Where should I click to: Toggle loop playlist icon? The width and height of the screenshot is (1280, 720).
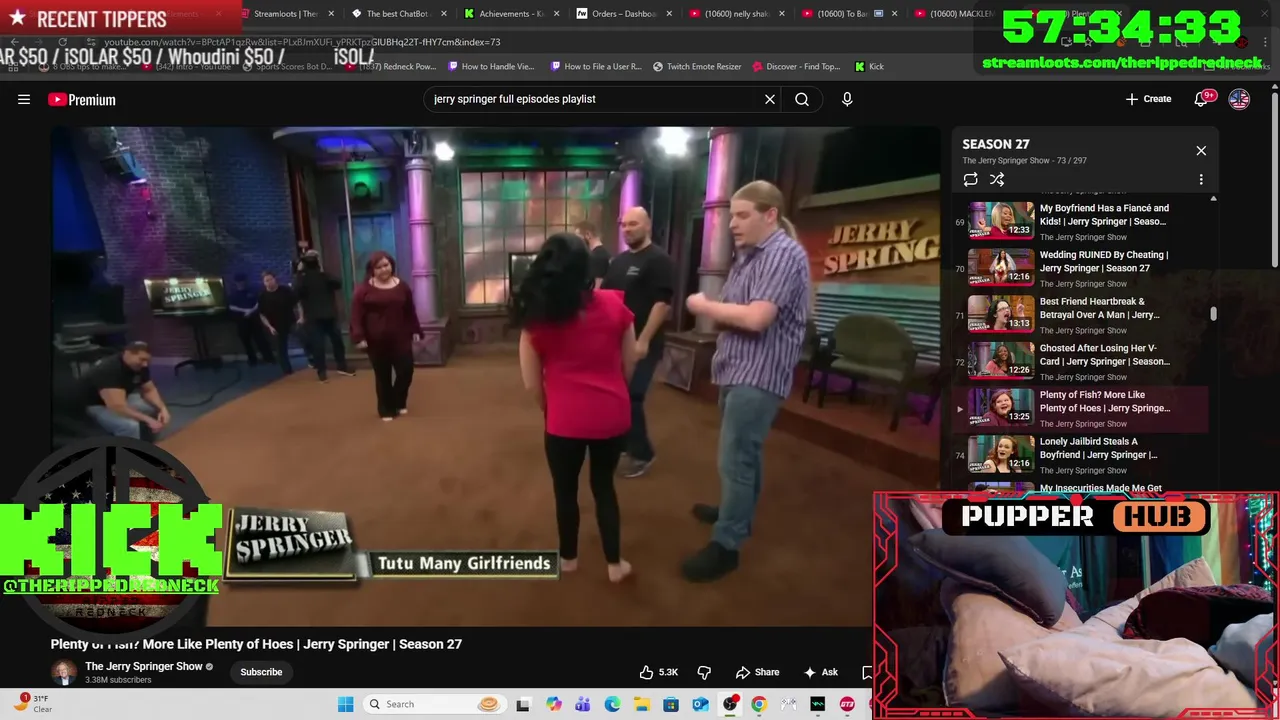tap(970, 180)
